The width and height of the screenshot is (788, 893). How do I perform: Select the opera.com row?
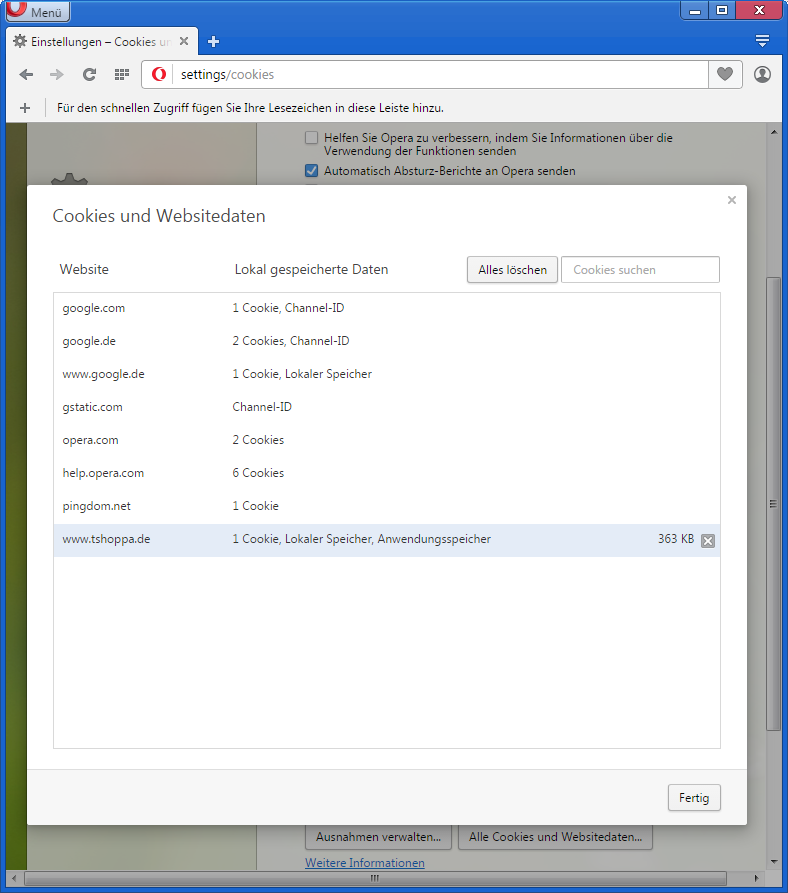tap(387, 440)
